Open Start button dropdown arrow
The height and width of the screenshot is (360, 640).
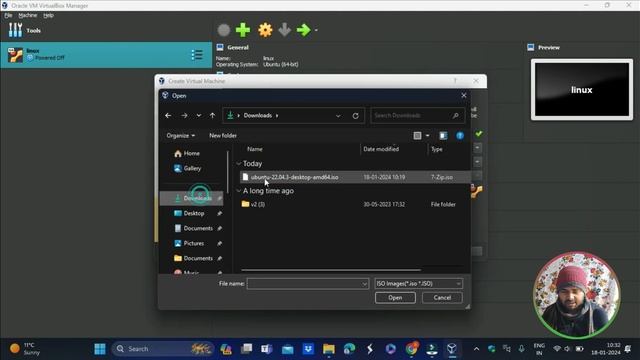(x=316, y=30)
